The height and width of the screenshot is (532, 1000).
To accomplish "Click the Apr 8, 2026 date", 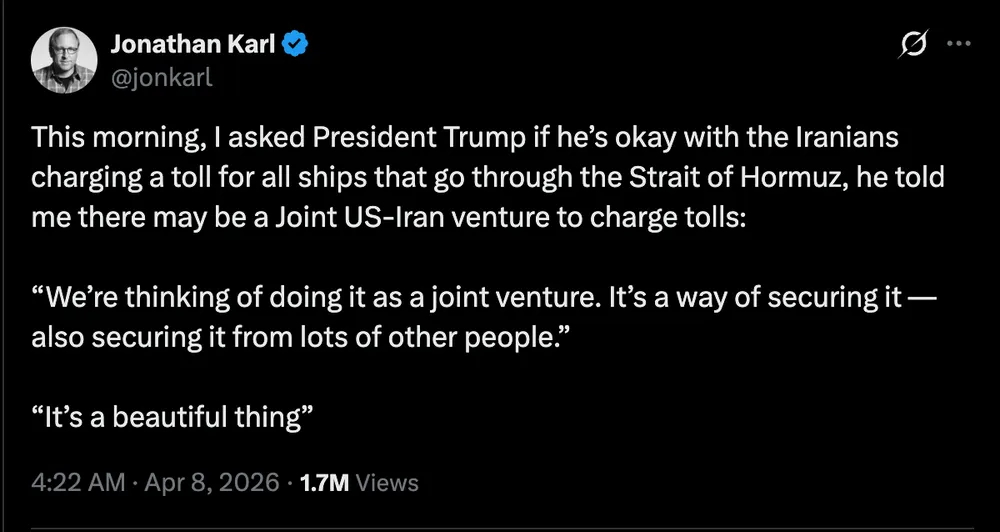I will (210, 483).
